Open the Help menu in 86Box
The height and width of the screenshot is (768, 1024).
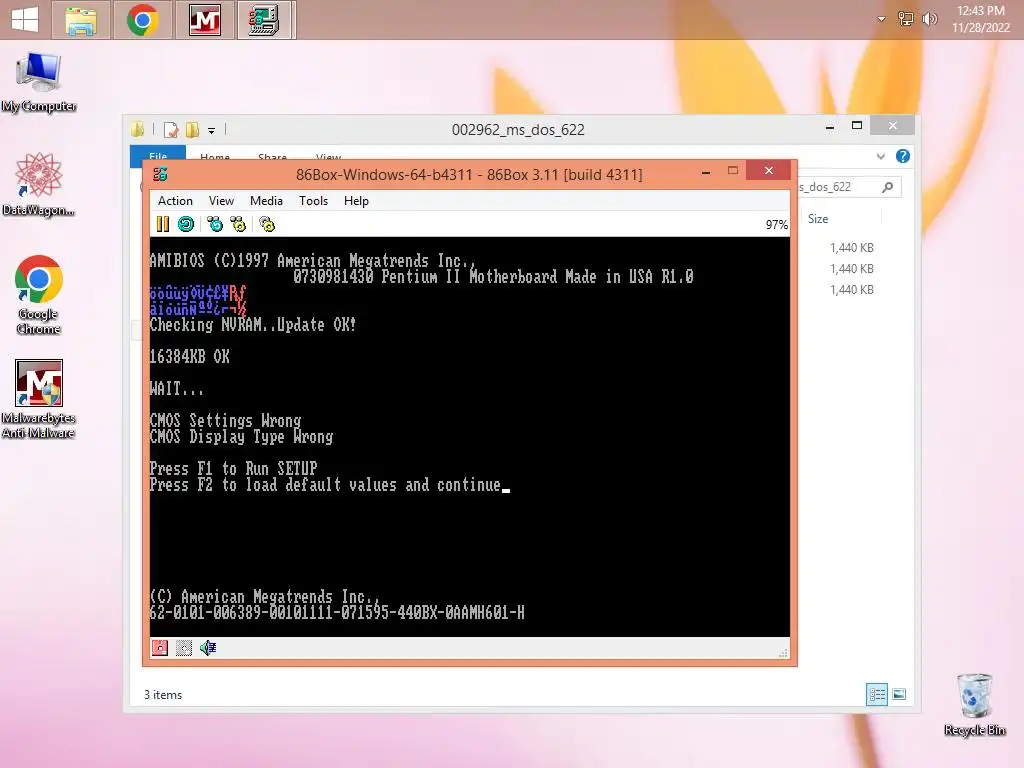point(357,200)
